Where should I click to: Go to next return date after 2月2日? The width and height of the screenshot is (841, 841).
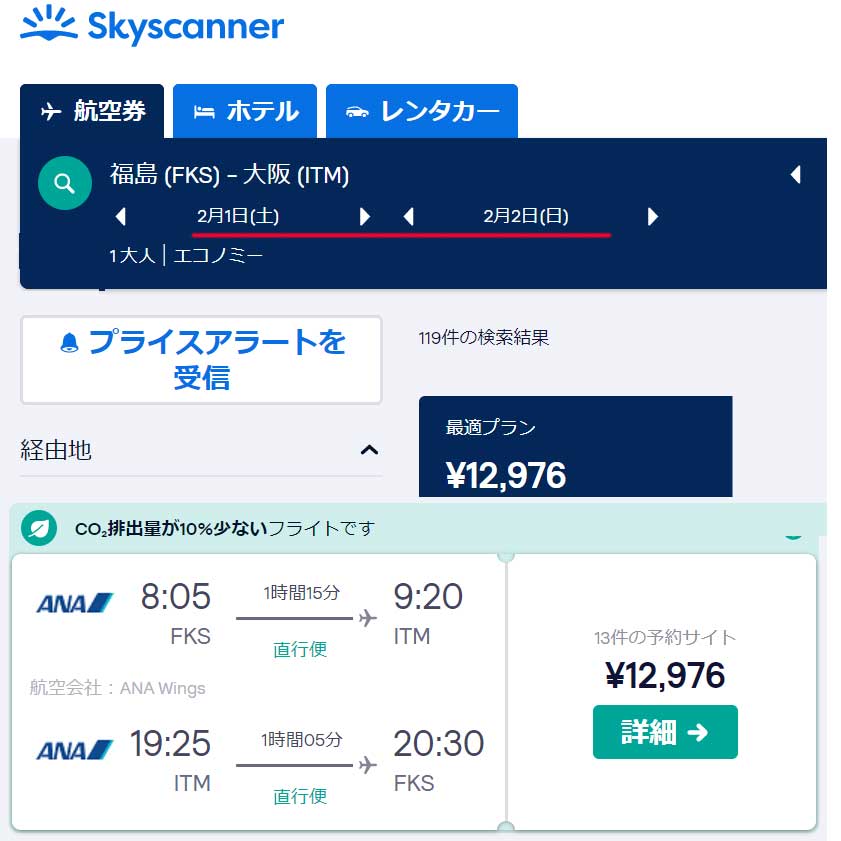click(653, 217)
